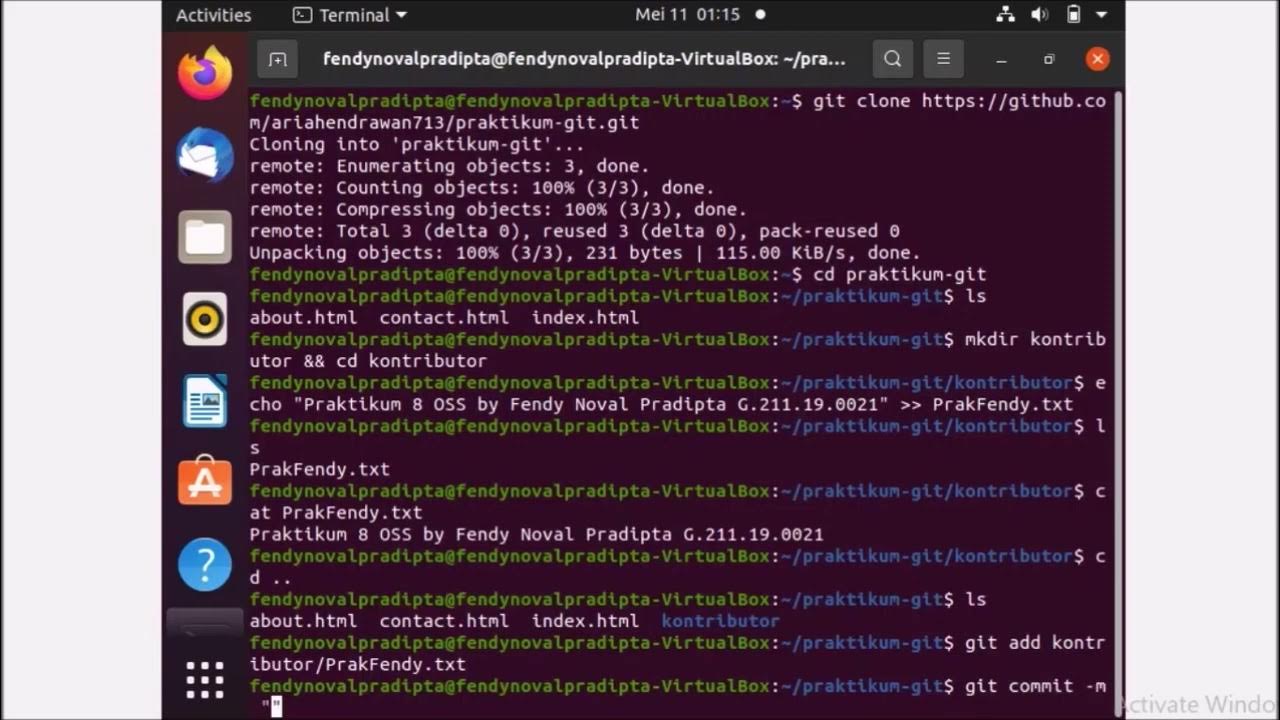The image size is (1280, 720).
Task: Open the clock and calendar panel
Action: (x=688, y=15)
